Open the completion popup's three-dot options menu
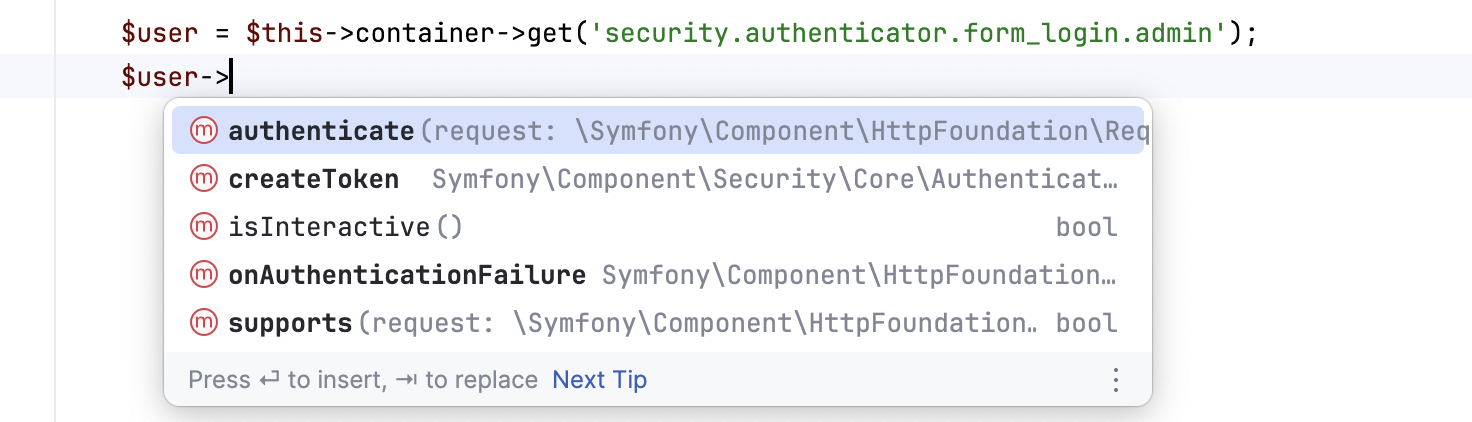 tap(1116, 380)
